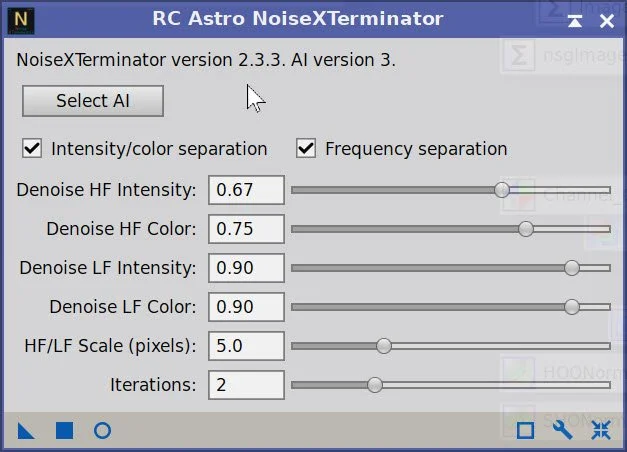Click the Denoise HF Intensity value field
Viewport: 627px width, 452px height.
[x=246, y=190]
